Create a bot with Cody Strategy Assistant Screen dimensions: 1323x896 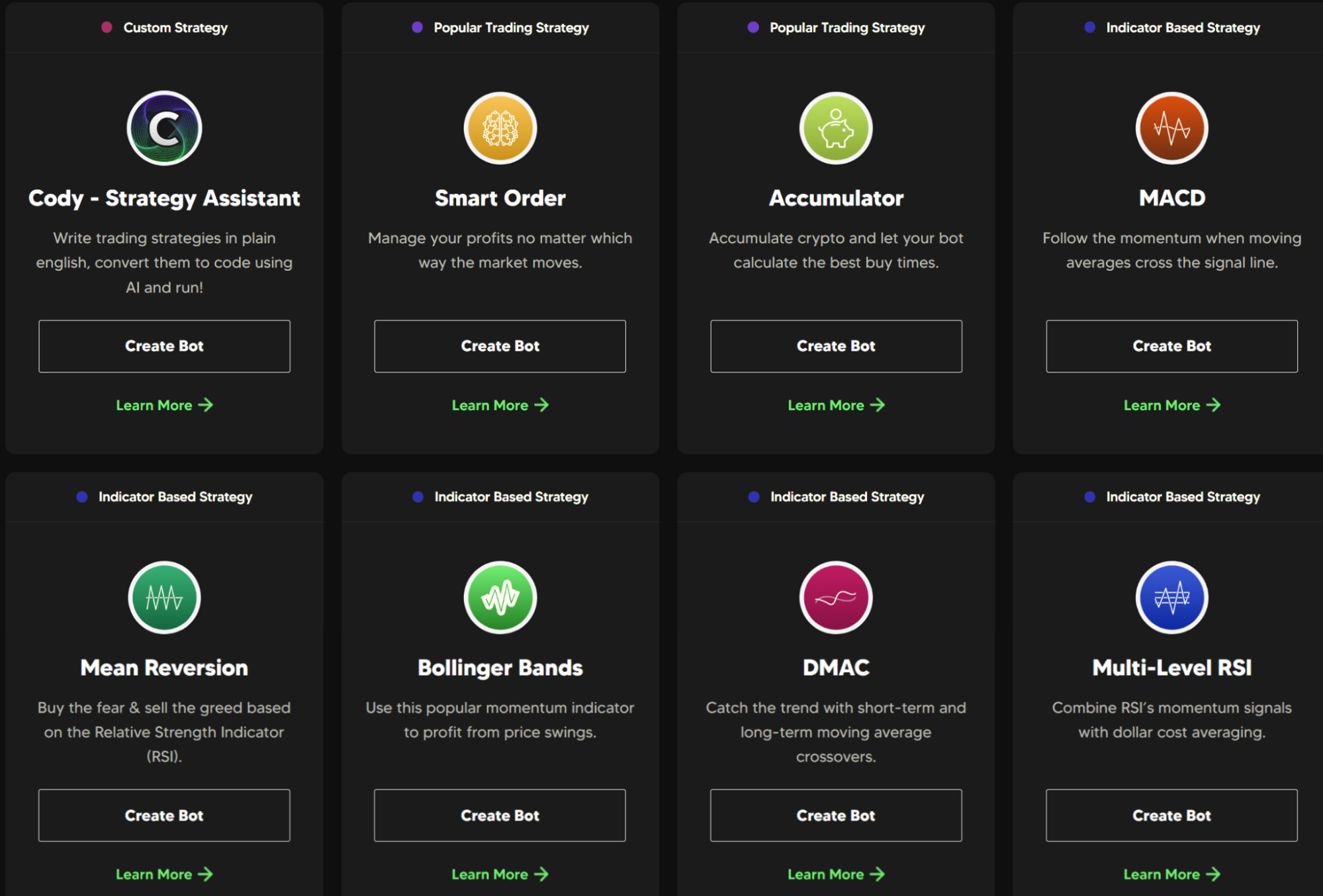(164, 346)
